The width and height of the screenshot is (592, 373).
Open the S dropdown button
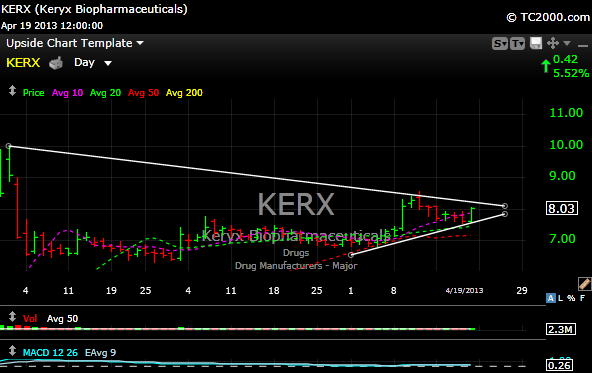pyautogui.click(x=500, y=44)
